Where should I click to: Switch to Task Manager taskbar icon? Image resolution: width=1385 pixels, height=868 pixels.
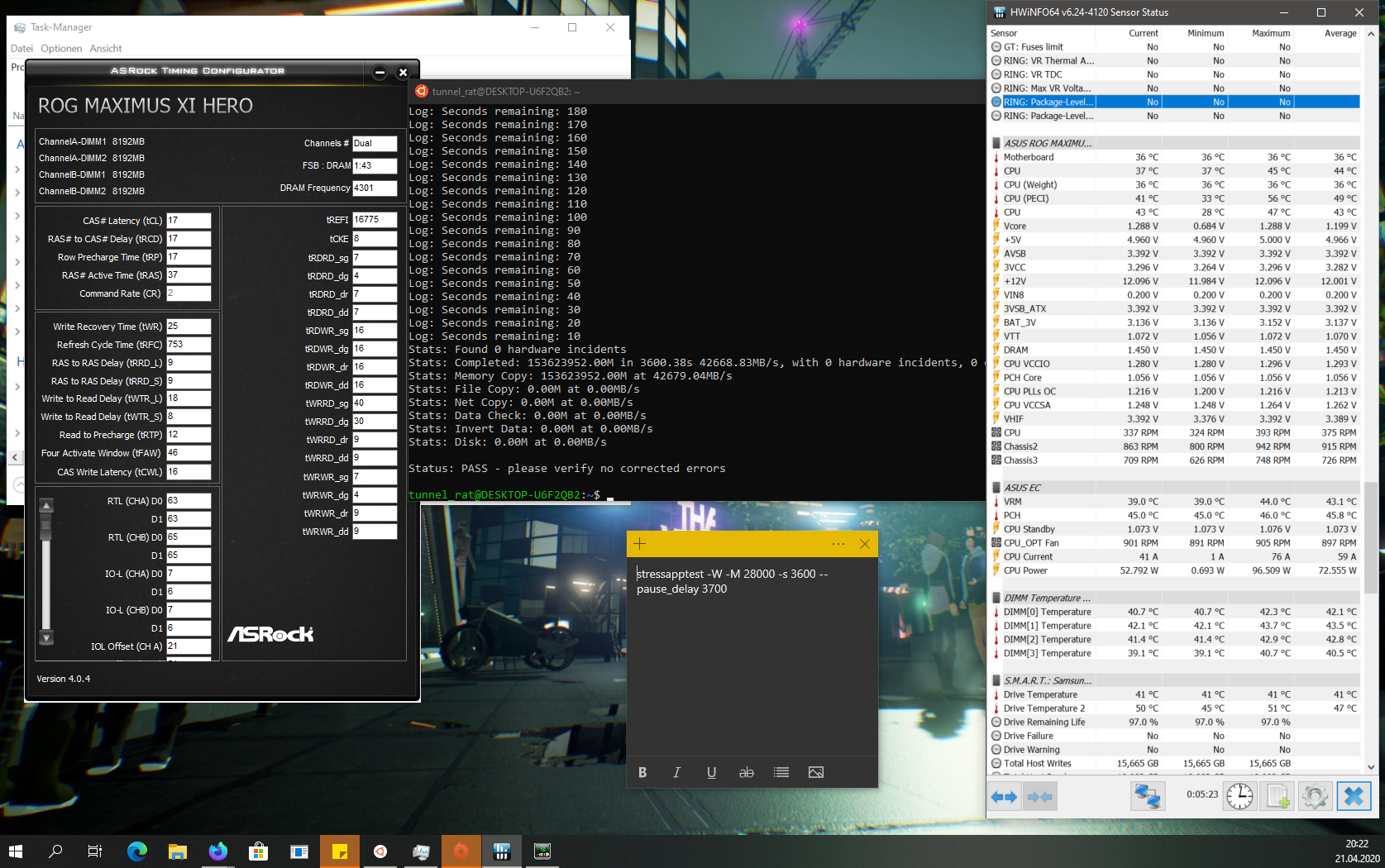tap(421, 851)
